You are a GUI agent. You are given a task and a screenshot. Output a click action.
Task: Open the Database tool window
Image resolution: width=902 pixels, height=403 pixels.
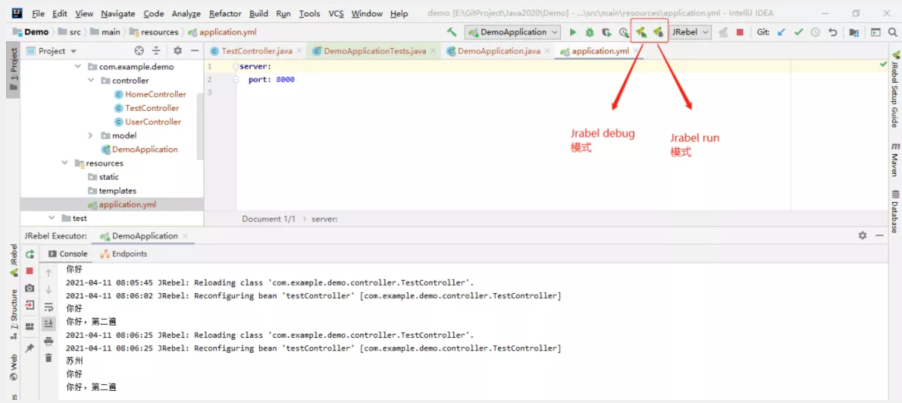pyautogui.click(x=895, y=211)
